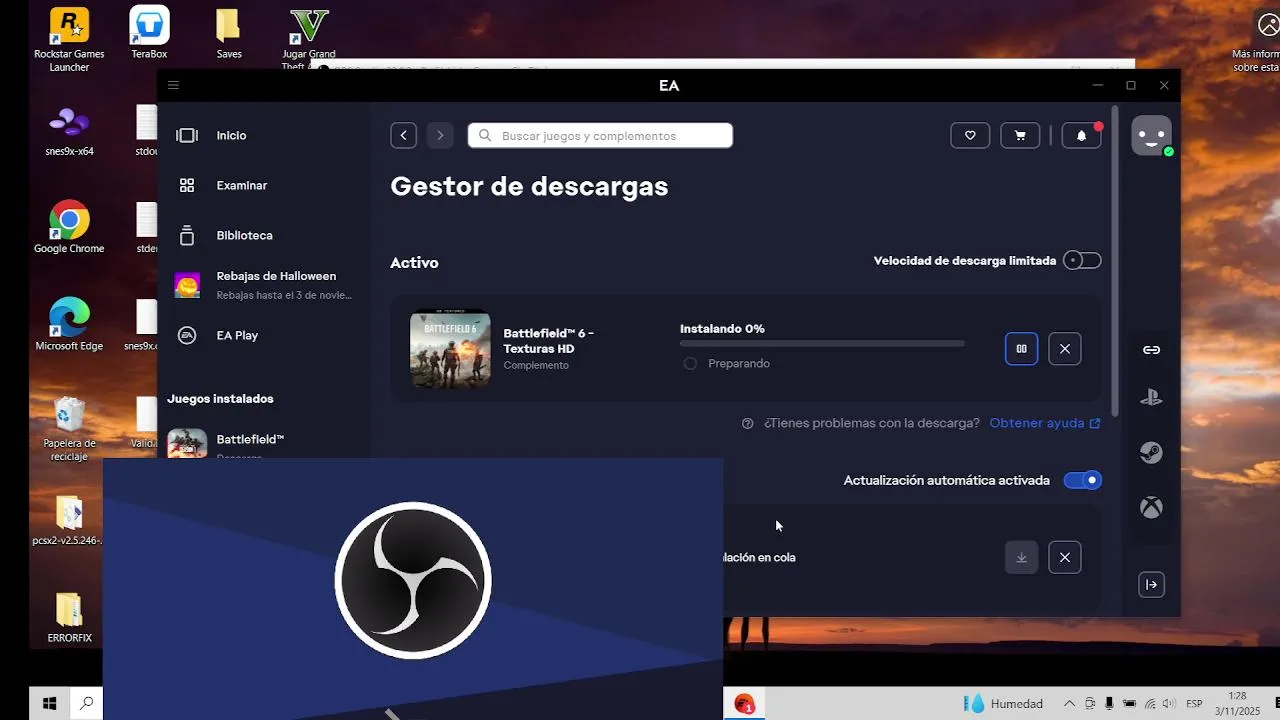Go back with the left arrow button

(x=403, y=135)
